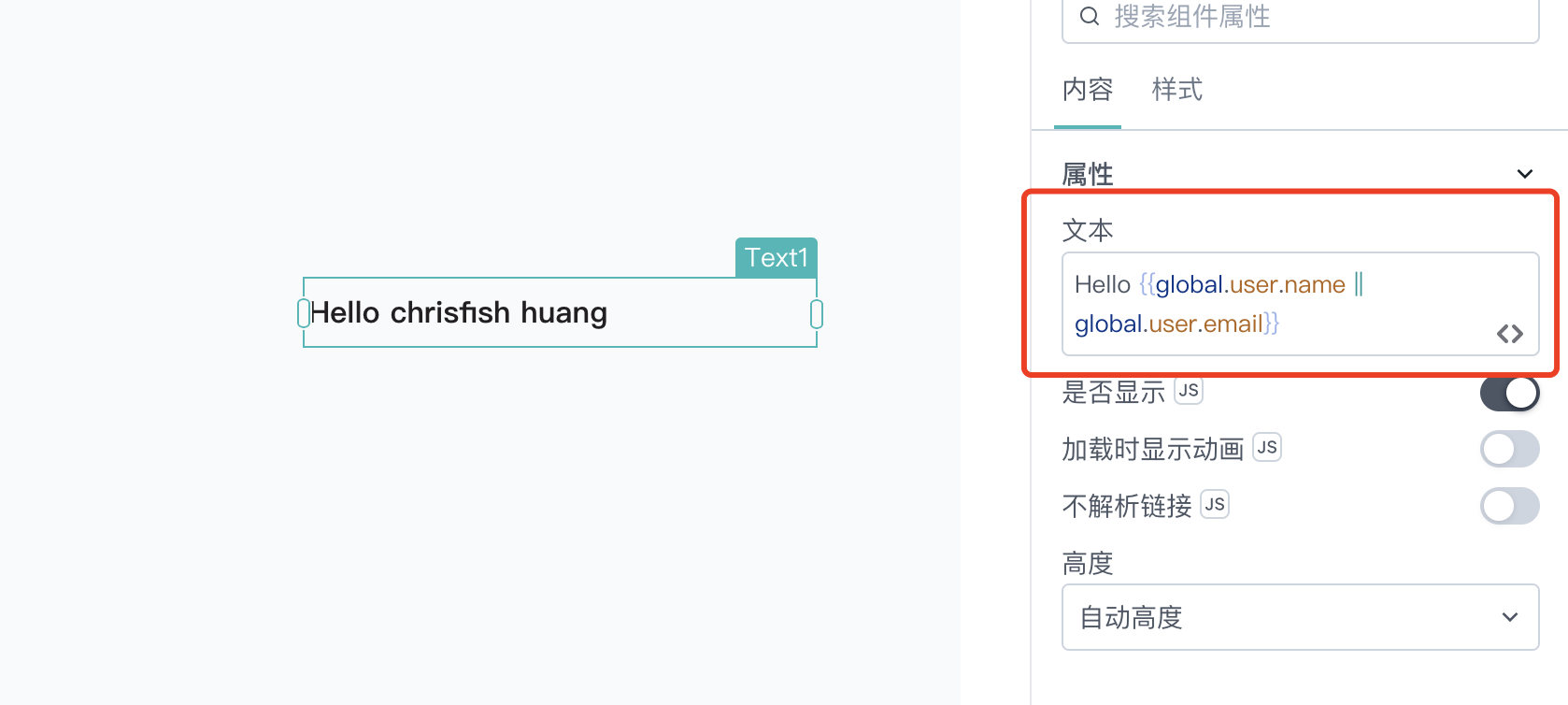Image resolution: width=1568 pixels, height=705 pixels.
Task: Collapse the 属性 section chevron
Action: pos(1525,174)
